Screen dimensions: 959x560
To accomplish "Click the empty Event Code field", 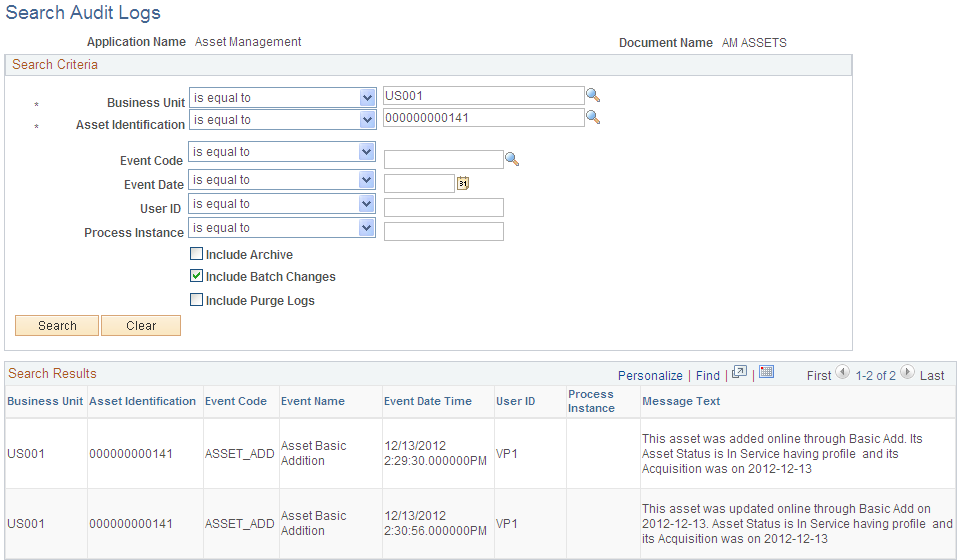I will click(443, 160).
